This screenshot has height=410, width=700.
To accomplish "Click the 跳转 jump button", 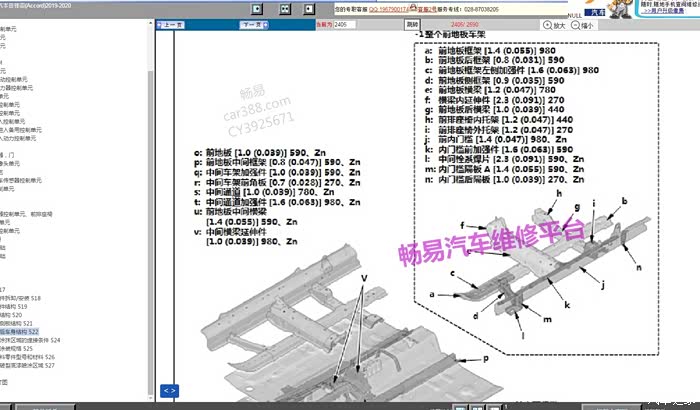I will [412, 25].
